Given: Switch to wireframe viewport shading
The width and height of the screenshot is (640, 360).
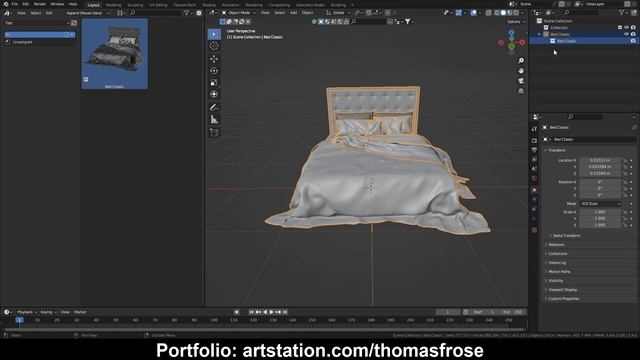Looking at the screenshot, I should 497,13.
